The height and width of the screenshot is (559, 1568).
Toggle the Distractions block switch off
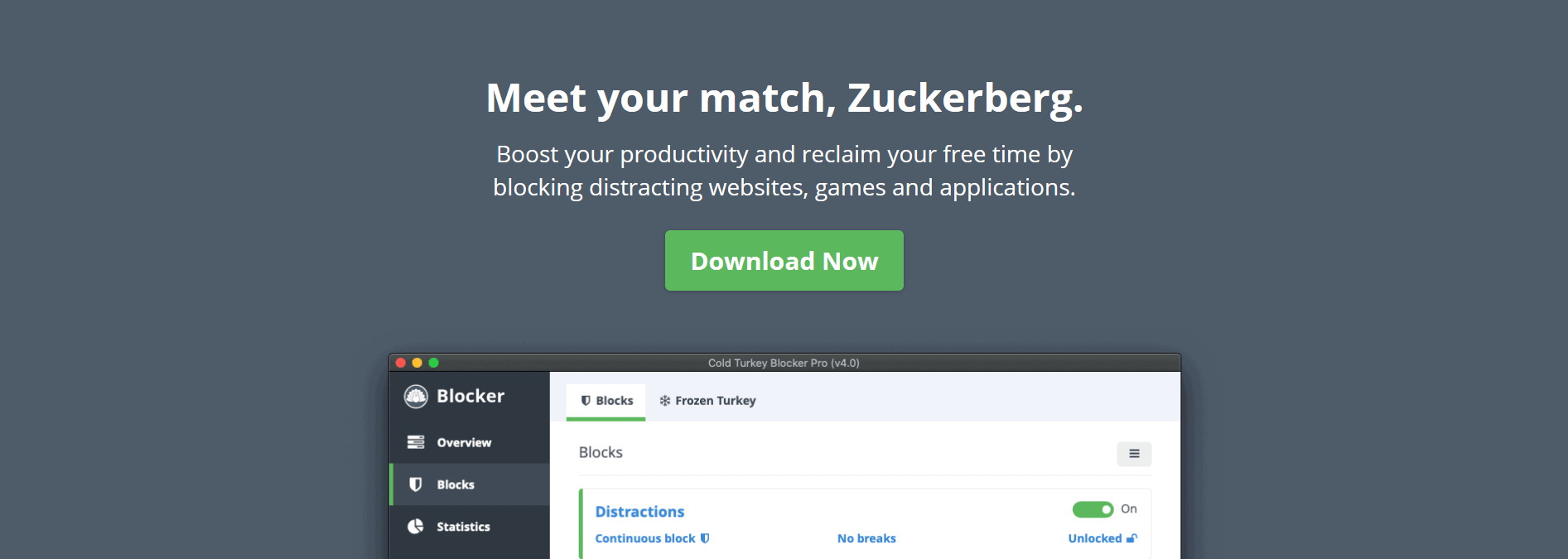(x=1093, y=509)
